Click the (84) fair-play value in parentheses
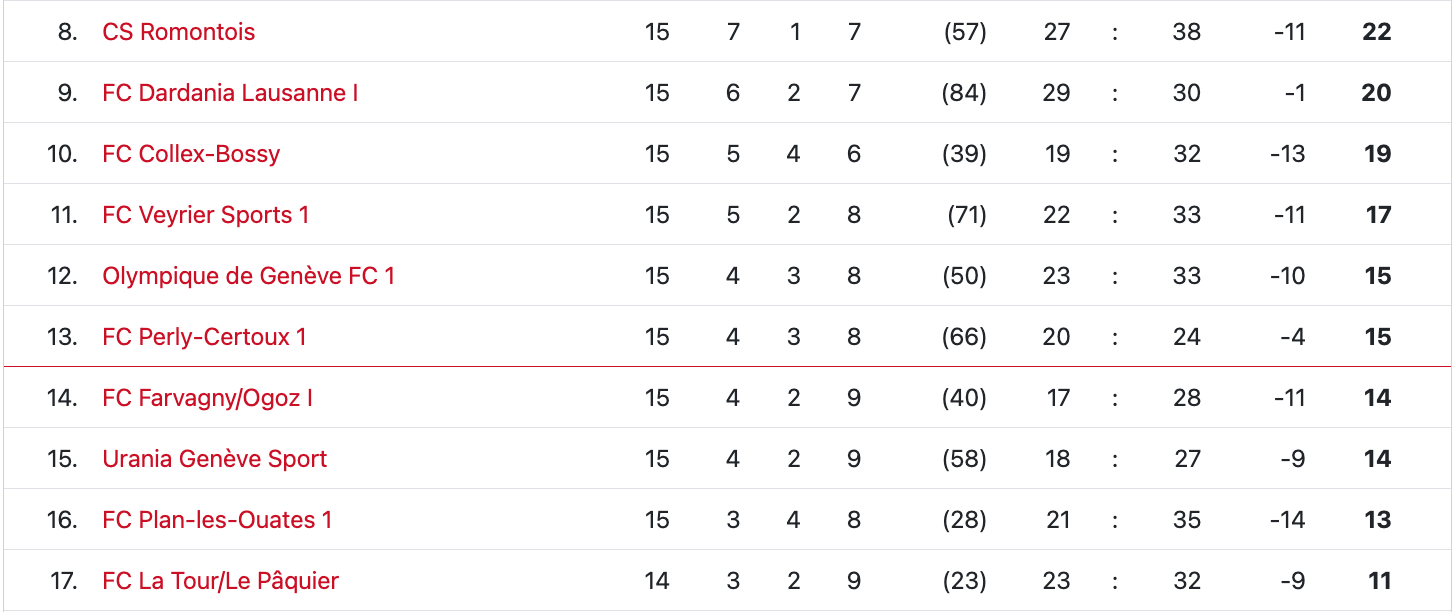 [964, 93]
